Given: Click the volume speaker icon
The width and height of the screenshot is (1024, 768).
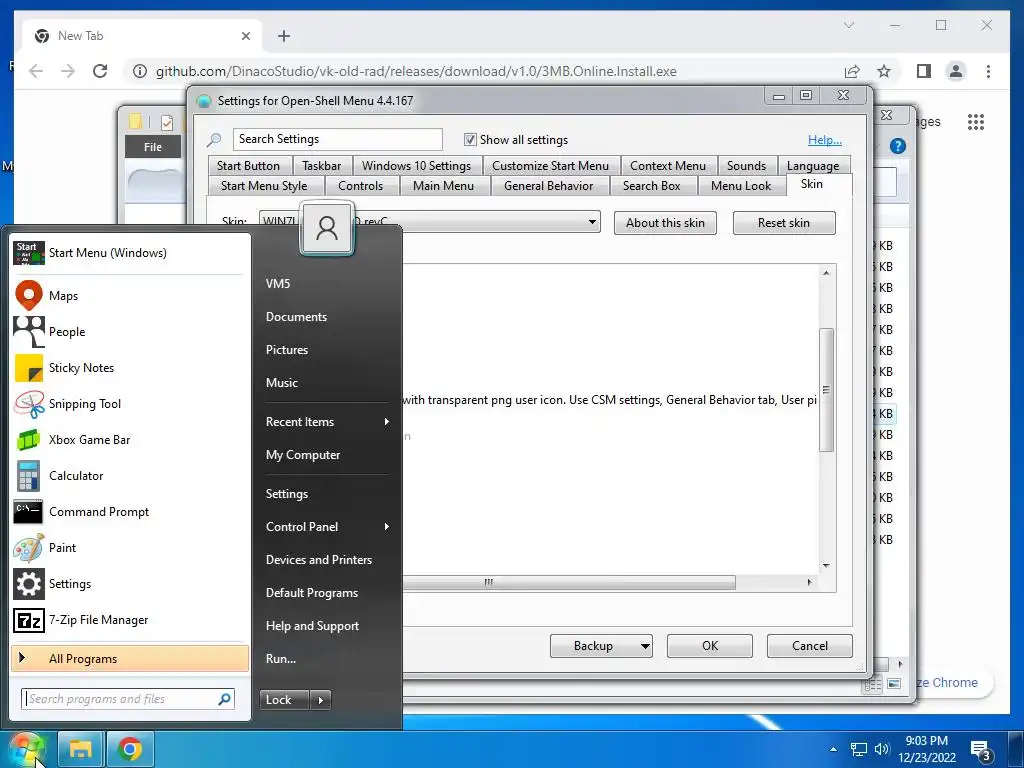Looking at the screenshot, I should pos(882,750).
